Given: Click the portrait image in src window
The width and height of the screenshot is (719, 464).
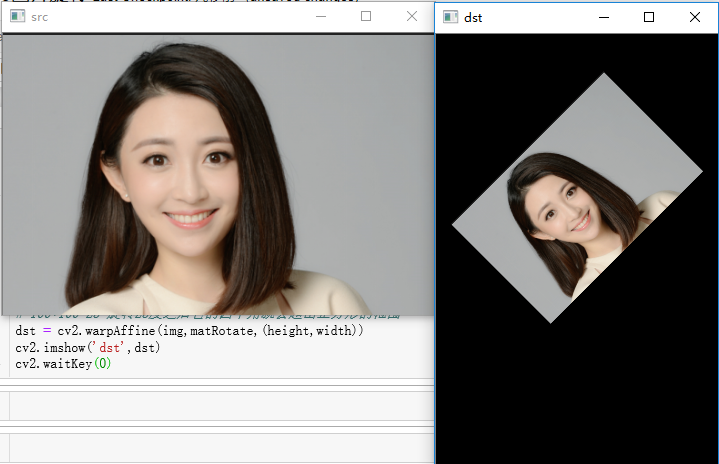Looking at the screenshot, I should point(218,175).
